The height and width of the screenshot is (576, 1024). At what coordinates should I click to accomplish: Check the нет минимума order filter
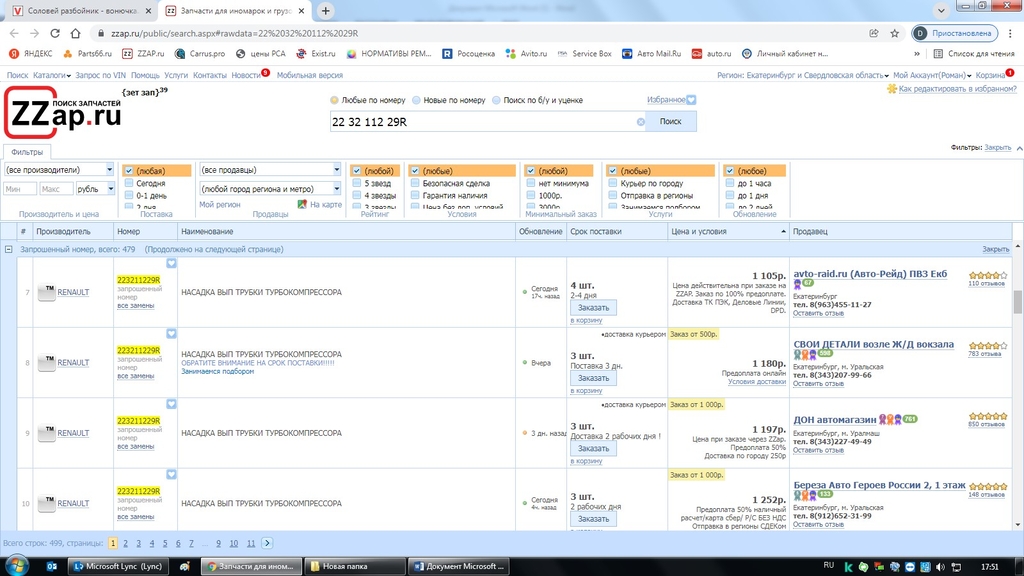click(x=531, y=184)
